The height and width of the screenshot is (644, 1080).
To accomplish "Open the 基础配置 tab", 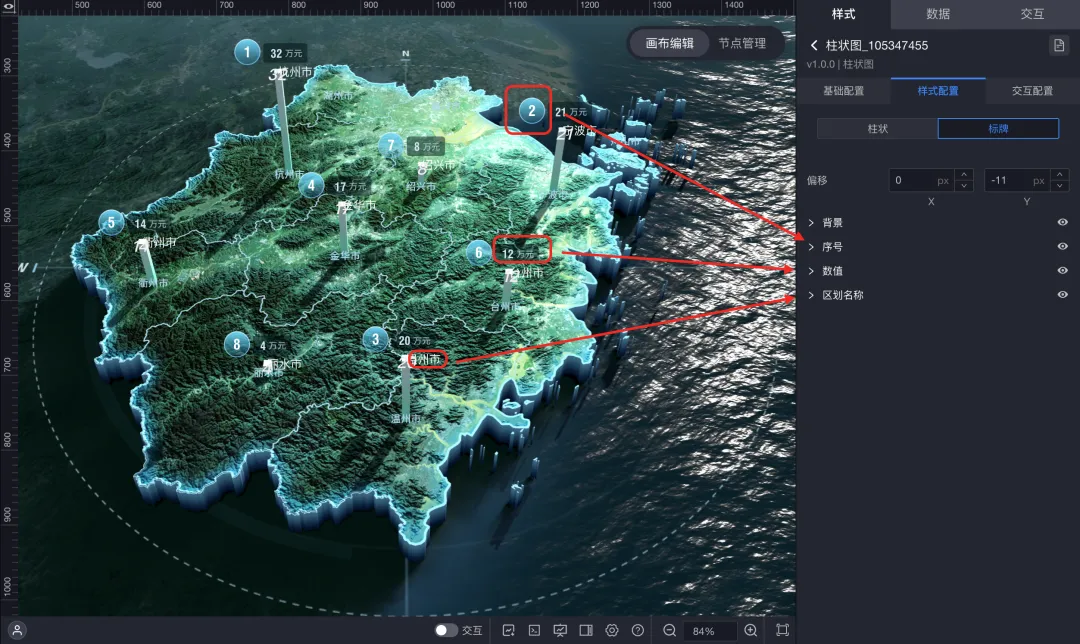I will coord(843,91).
